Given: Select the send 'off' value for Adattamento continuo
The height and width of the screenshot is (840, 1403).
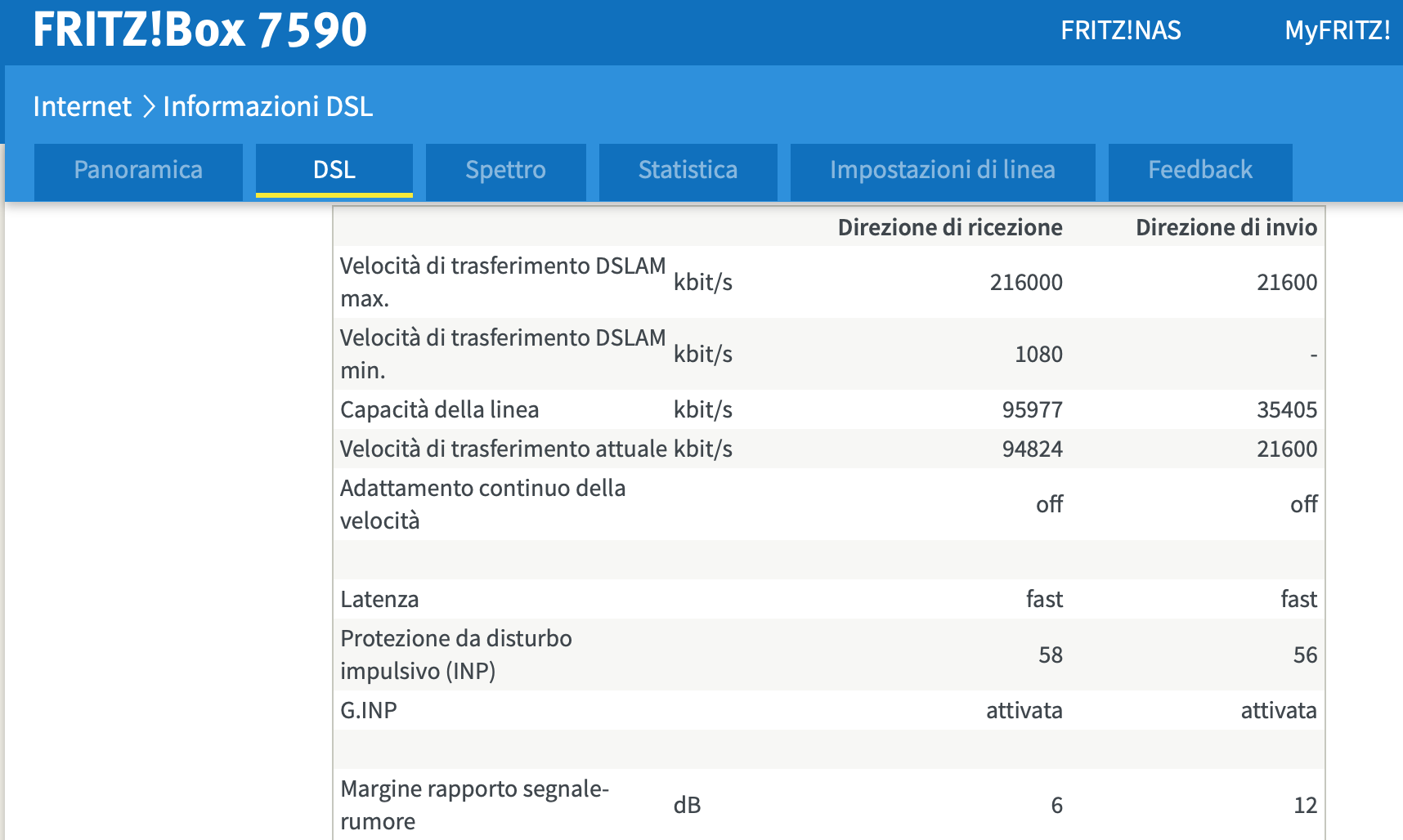Looking at the screenshot, I should click(x=1304, y=504).
